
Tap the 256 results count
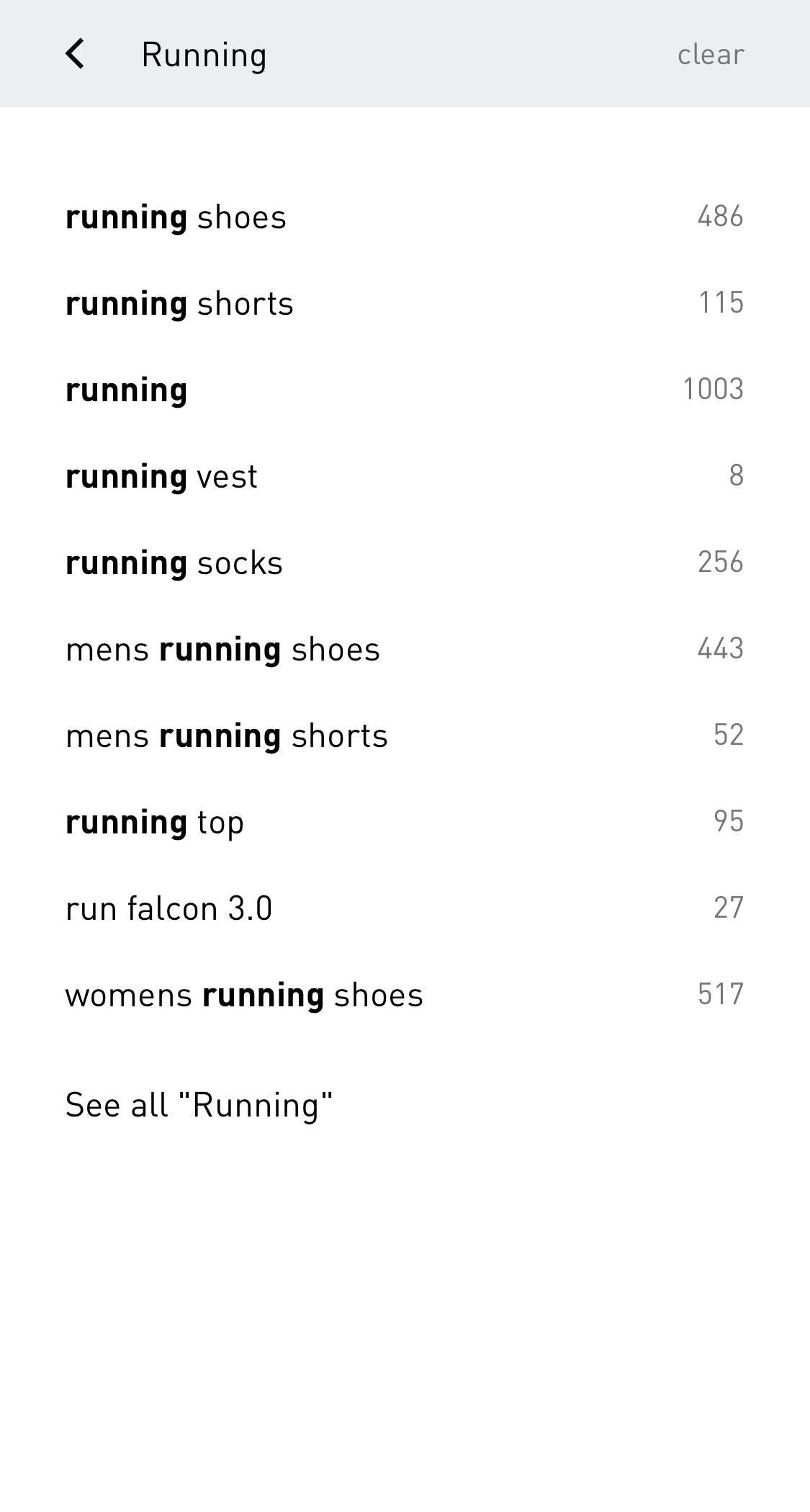point(720,562)
